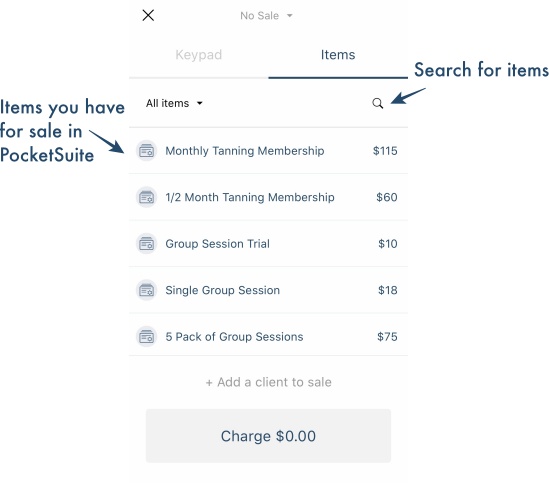Click the Single Group Session item icon
Image resolution: width=549 pixels, height=483 pixels.
[x=146, y=290]
